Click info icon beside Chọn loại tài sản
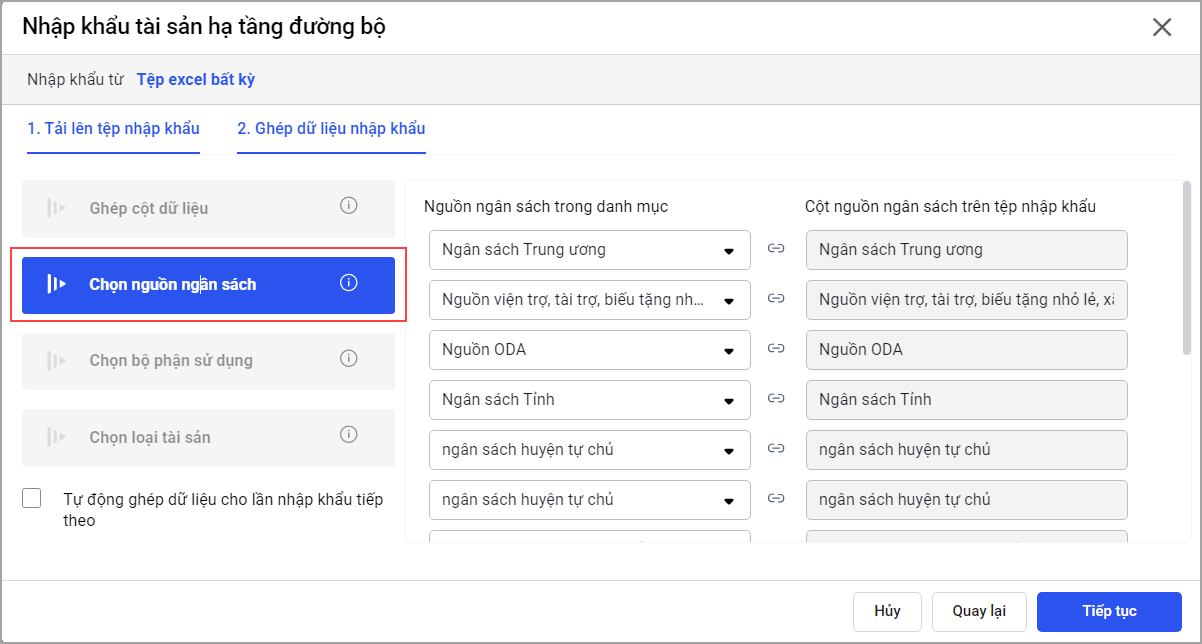This screenshot has width=1202, height=644. pos(348,435)
